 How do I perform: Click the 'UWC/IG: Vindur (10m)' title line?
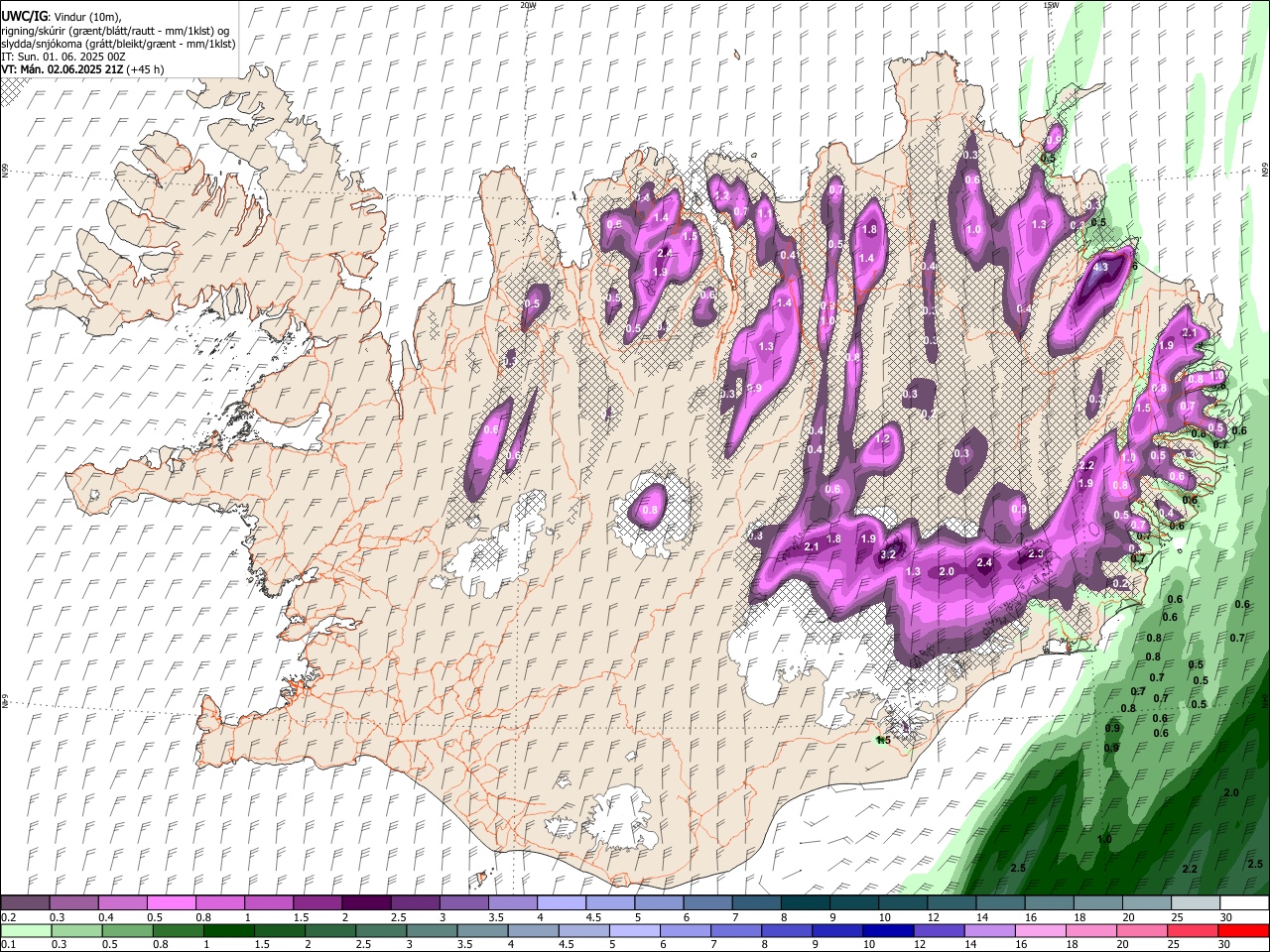pyautogui.click(x=62, y=17)
